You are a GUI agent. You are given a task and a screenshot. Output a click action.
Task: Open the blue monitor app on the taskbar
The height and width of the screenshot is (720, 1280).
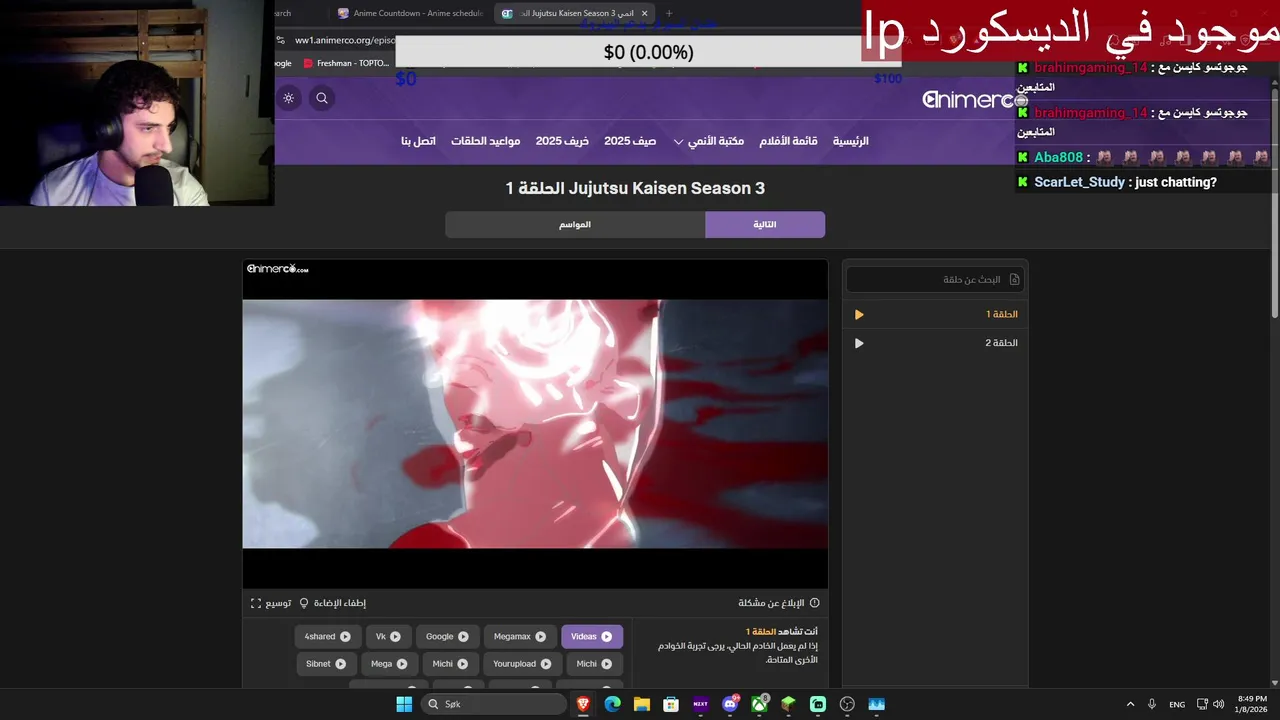coord(877,704)
